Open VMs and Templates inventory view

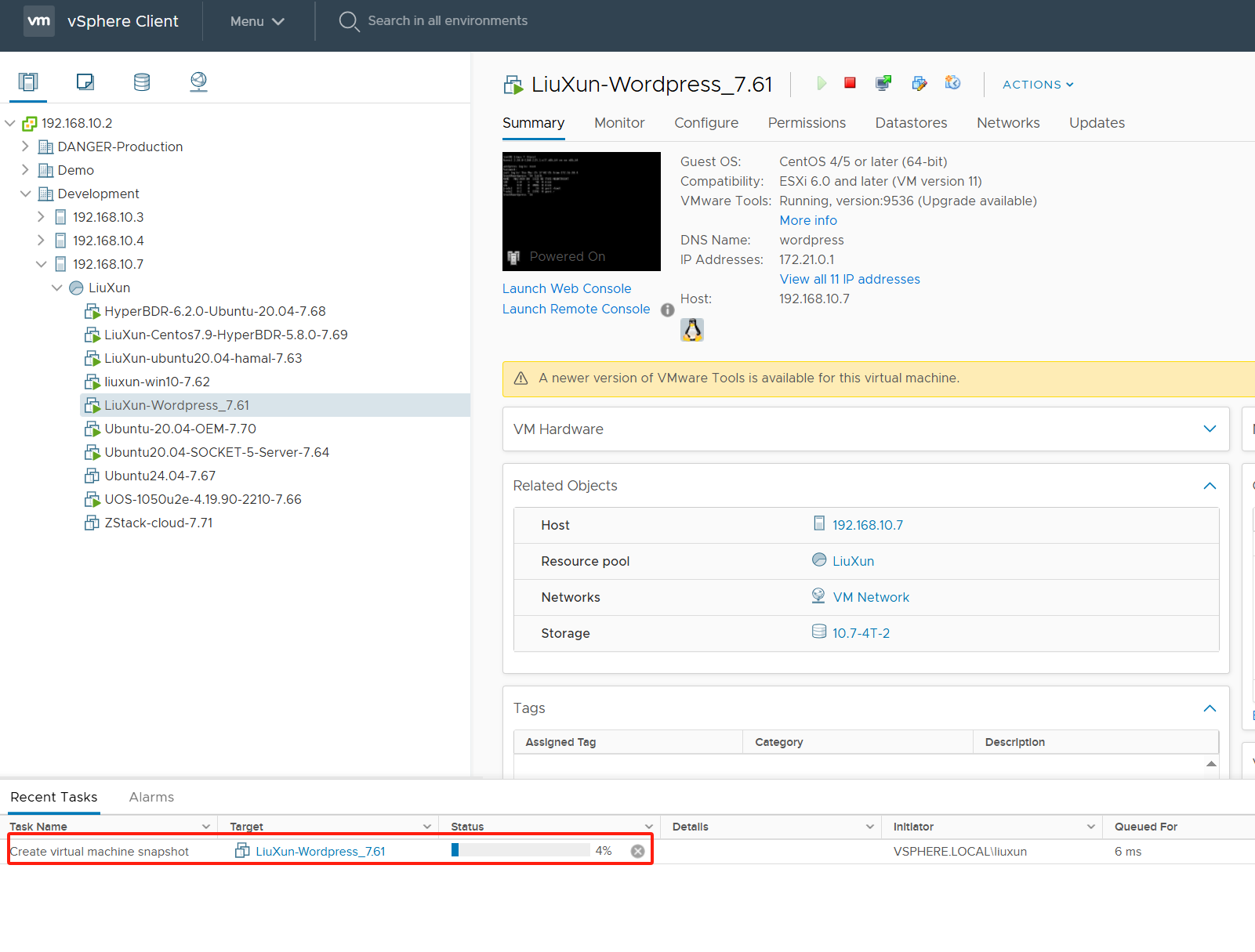[x=85, y=81]
